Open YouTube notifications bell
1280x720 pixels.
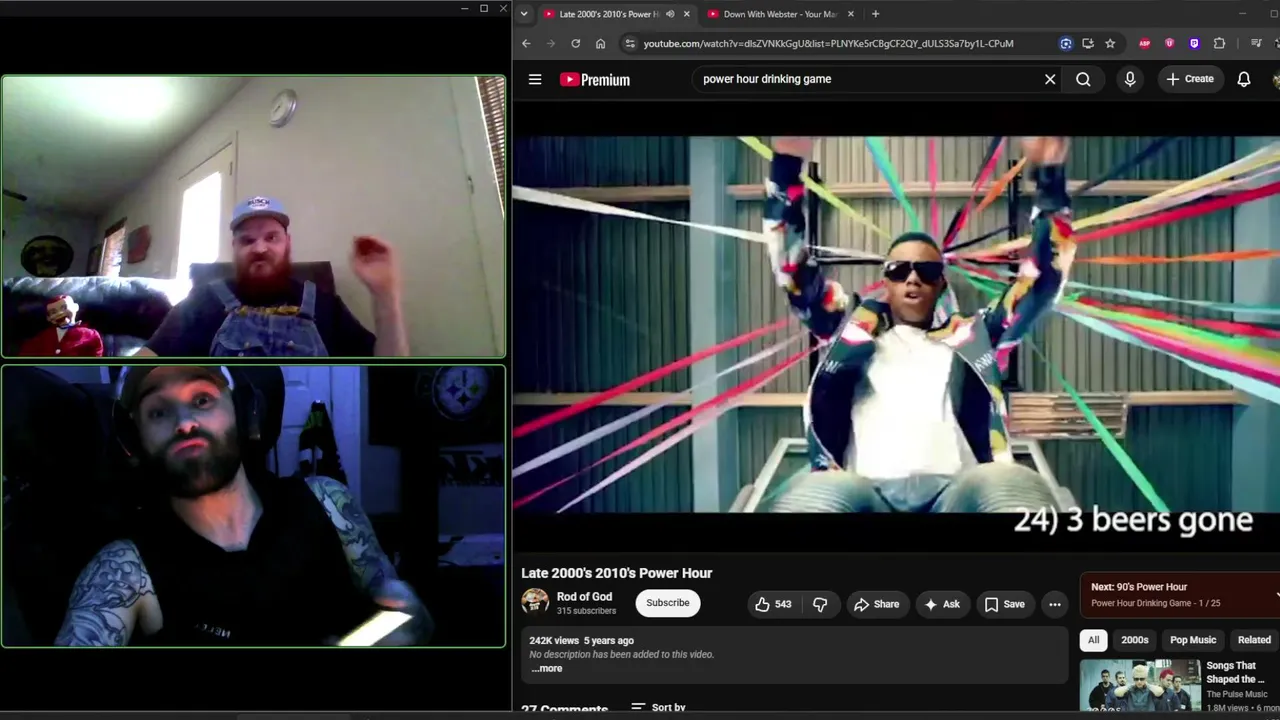tap(1244, 79)
